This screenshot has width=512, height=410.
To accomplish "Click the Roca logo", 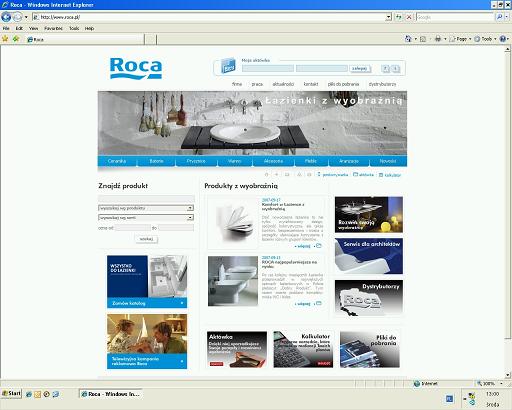I will (136, 68).
